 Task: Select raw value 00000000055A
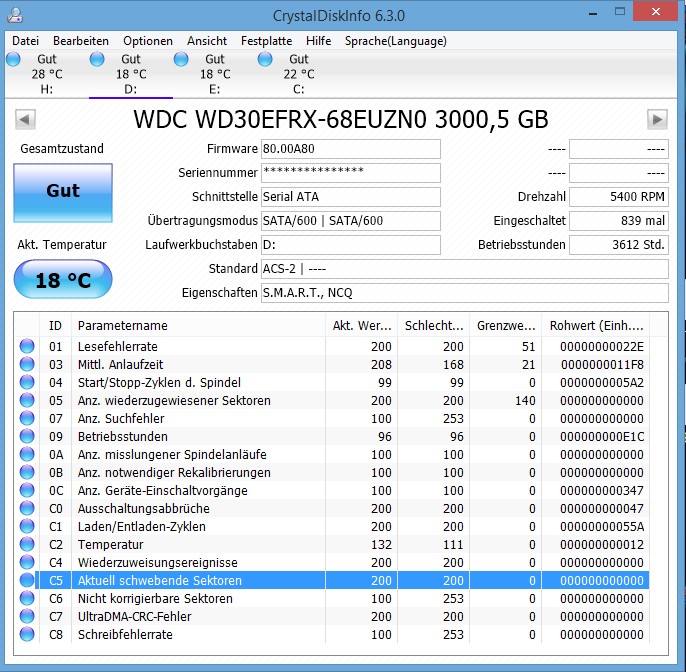coord(602,526)
